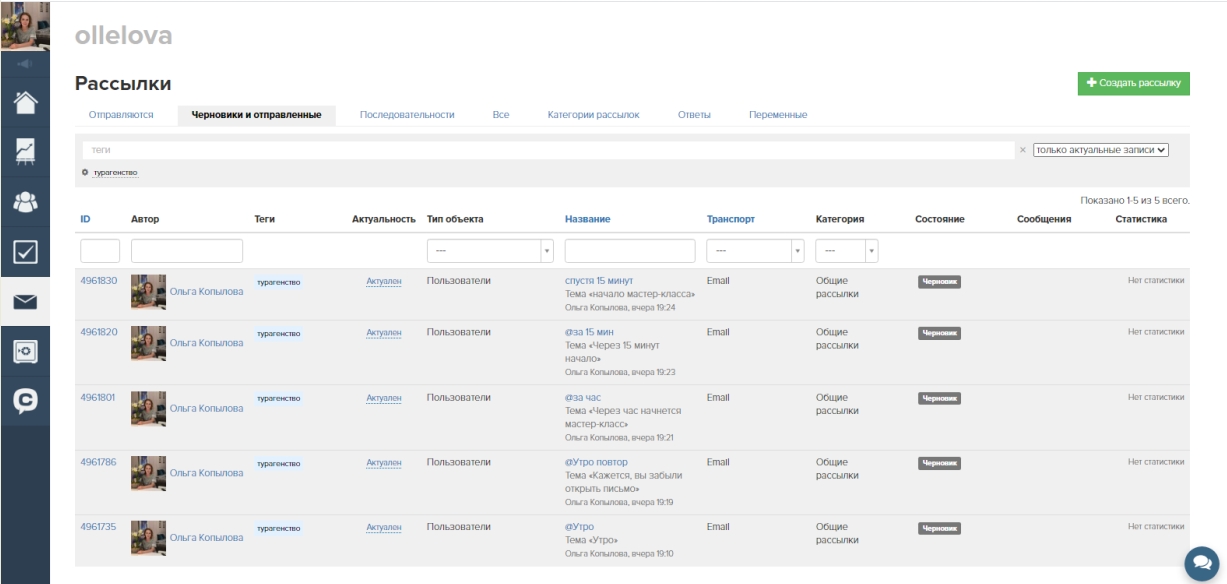This screenshot has width=1227, height=584.
Task: Open the safe (sales) sidebar icon
Action: tap(24, 351)
